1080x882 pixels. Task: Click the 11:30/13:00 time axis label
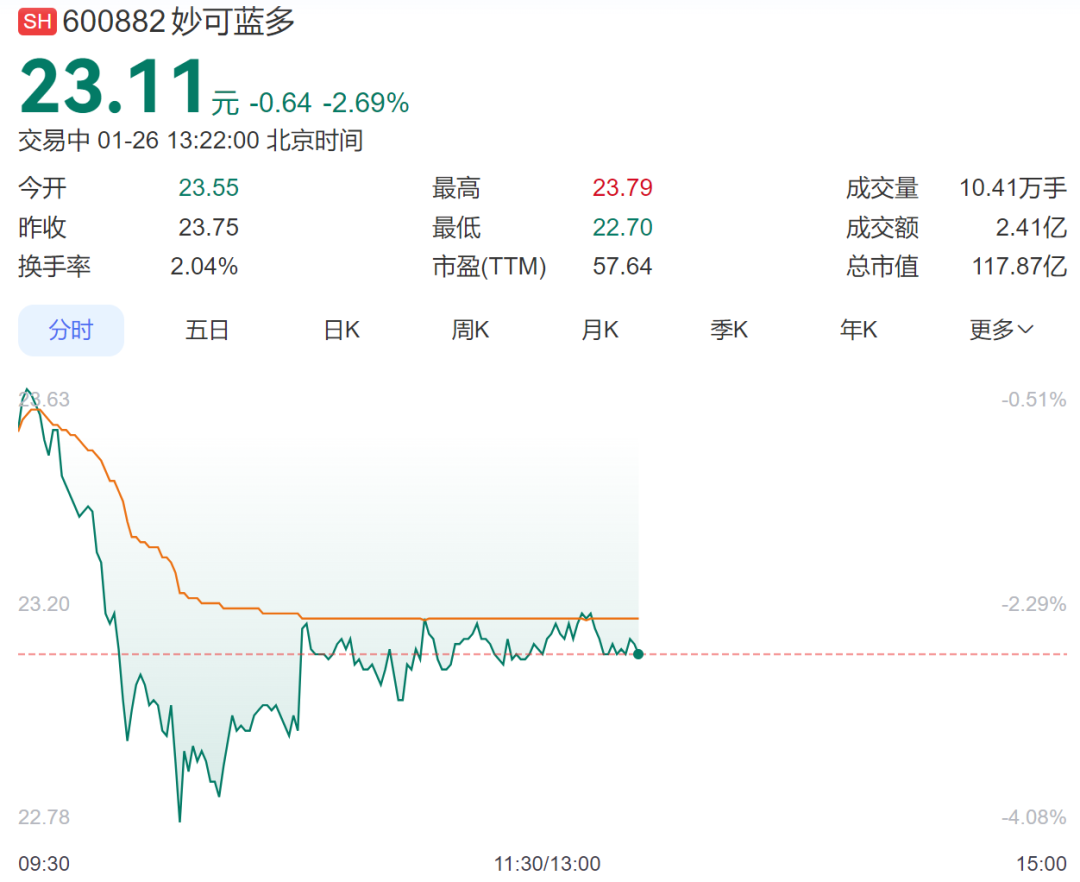click(x=547, y=863)
